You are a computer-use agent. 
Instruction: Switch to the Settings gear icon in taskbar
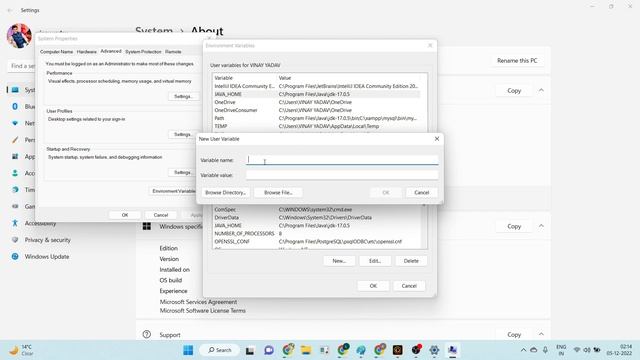(434, 350)
